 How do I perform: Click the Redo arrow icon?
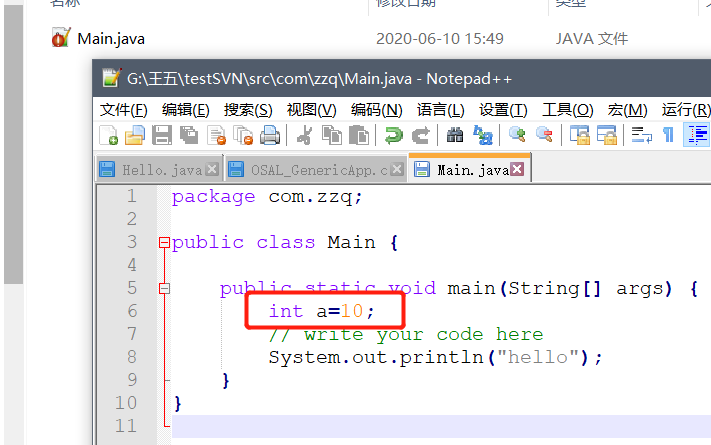pyautogui.click(x=420, y=135)
